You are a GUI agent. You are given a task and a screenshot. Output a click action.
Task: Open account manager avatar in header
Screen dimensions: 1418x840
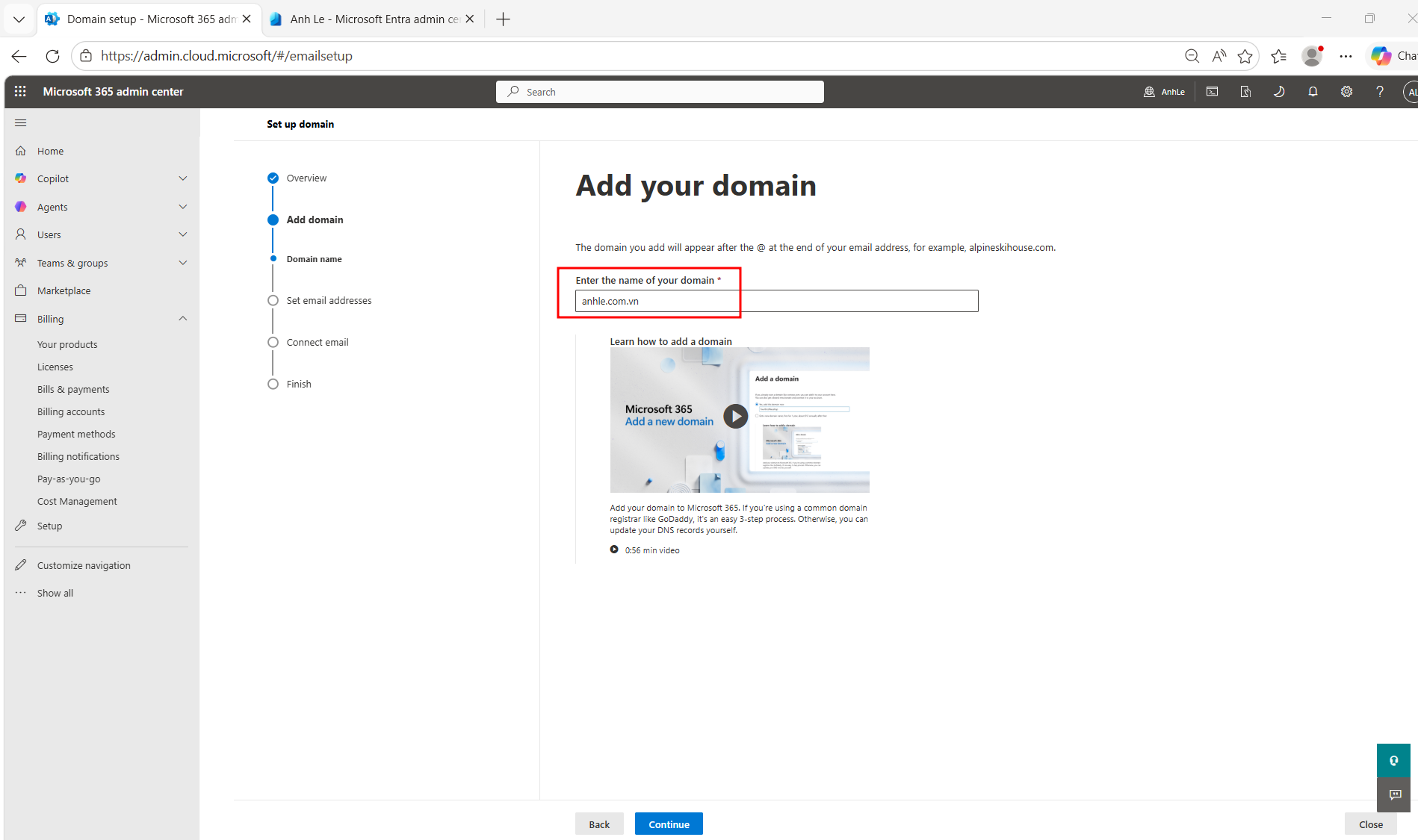1411,92
